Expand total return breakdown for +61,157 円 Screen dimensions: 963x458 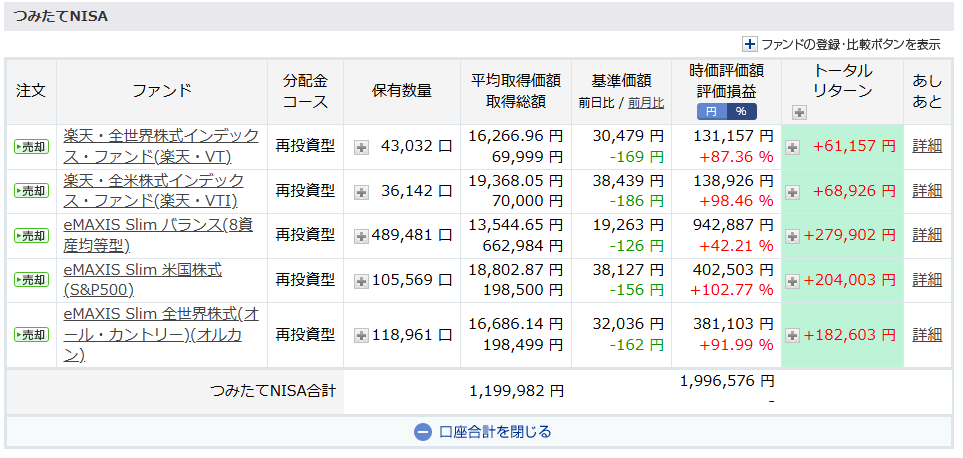(793, 147)
